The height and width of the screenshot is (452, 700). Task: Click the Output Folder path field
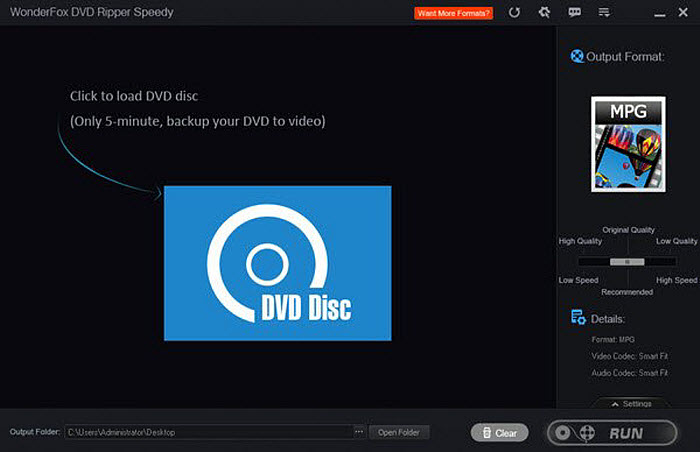click(209, 432)
